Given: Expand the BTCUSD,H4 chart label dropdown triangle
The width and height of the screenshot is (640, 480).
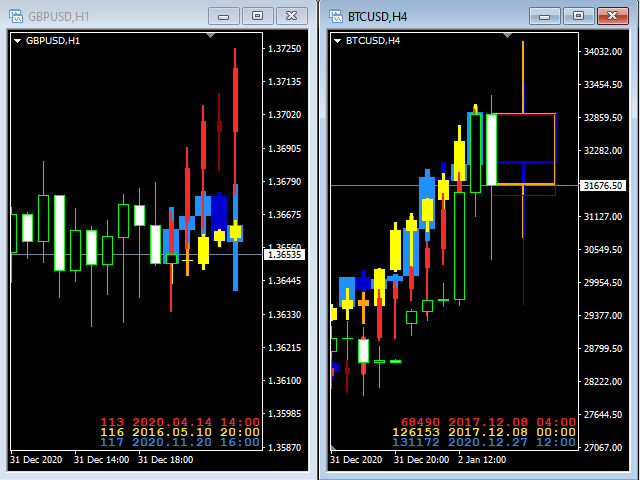Looking at the screenshot, I should click(337, 41).
